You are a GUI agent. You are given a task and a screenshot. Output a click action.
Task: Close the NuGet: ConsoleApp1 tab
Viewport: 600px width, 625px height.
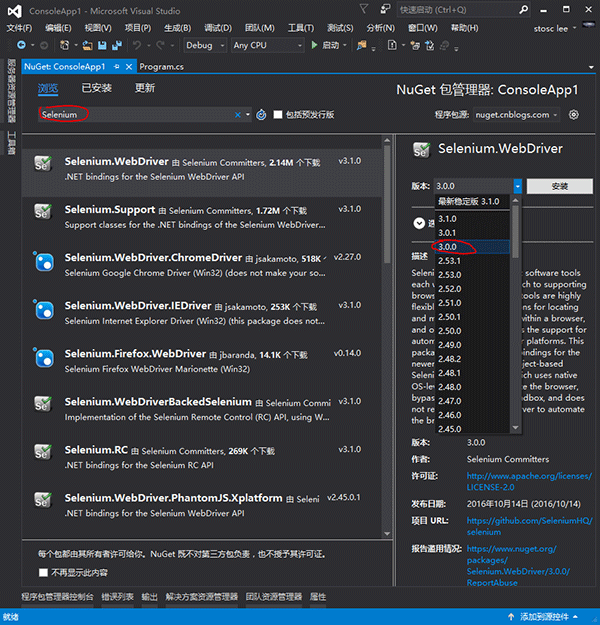[129, 67]
